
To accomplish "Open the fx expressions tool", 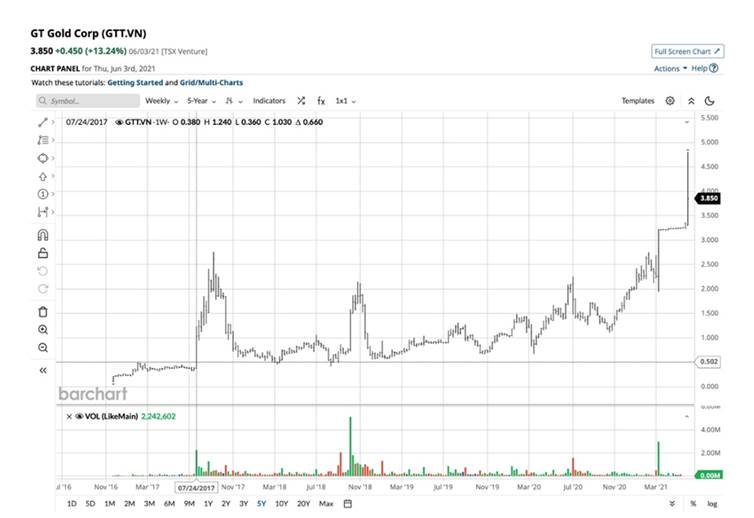I will [x=321, y=101].
